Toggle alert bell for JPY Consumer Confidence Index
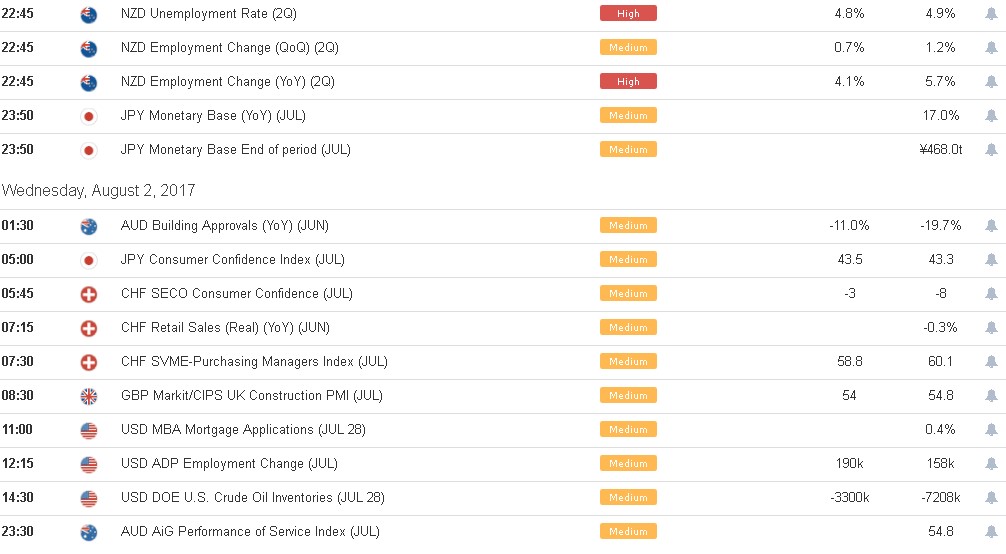 991,259
